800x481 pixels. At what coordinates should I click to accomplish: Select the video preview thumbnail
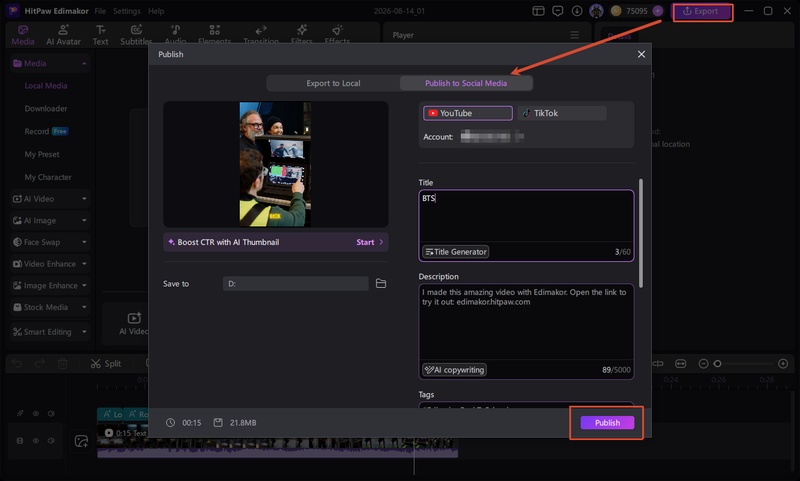point(275,164)
